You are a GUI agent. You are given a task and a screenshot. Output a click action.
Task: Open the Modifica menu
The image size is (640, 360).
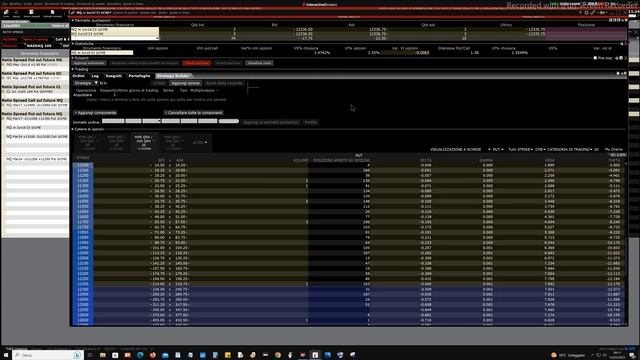[x=16, y=4]
